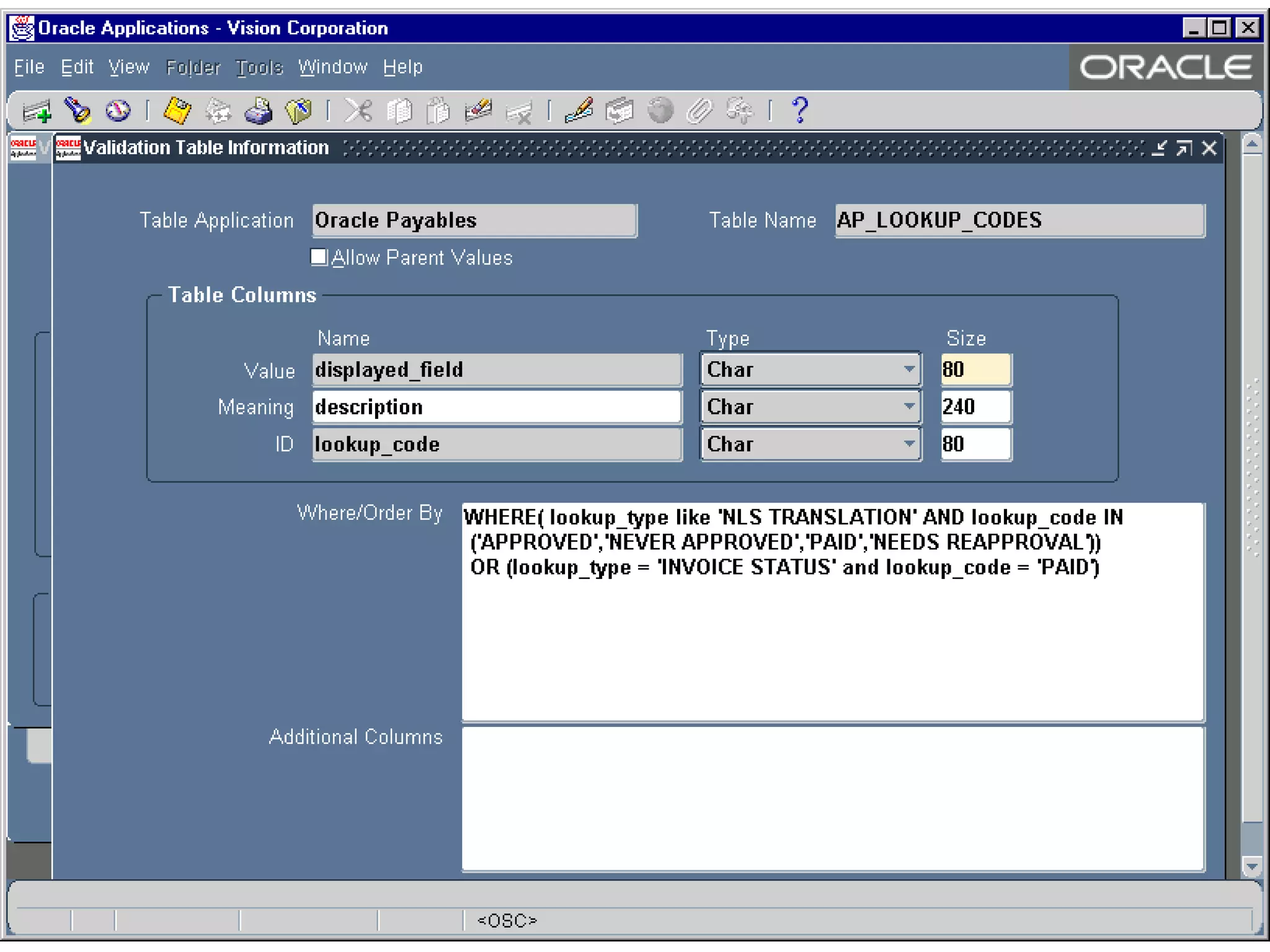The height and width of the screenshot is (952, 1270).
Task: Click the New Record toolbar icon
Action: point(37,112)
